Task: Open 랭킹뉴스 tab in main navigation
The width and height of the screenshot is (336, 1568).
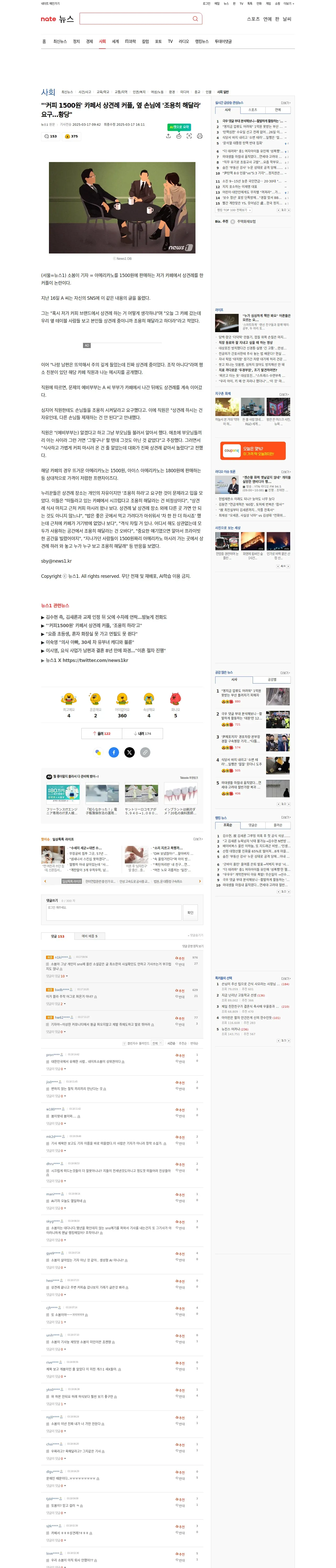Action: point(202,41)
